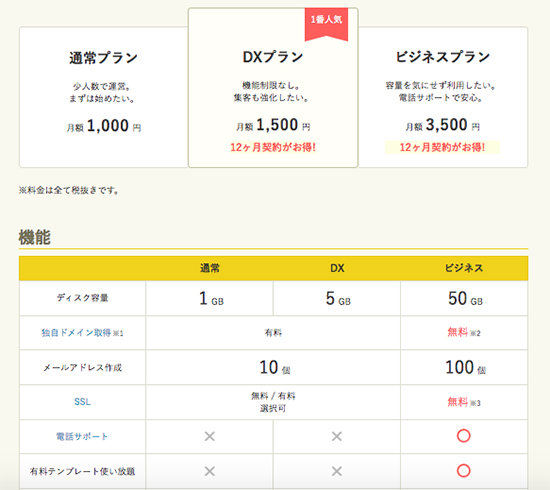This screenshot has height=490, width=550.
Task: Click the 通常 column header
Action: [x=210, y=268]
